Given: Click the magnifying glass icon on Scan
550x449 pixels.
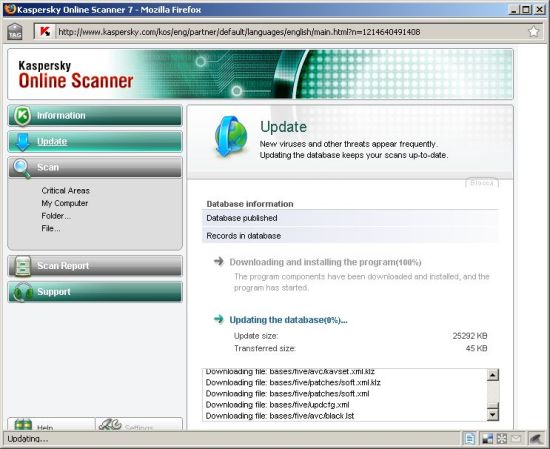Looking at the screenshot, I should click(x=22, y=168).
